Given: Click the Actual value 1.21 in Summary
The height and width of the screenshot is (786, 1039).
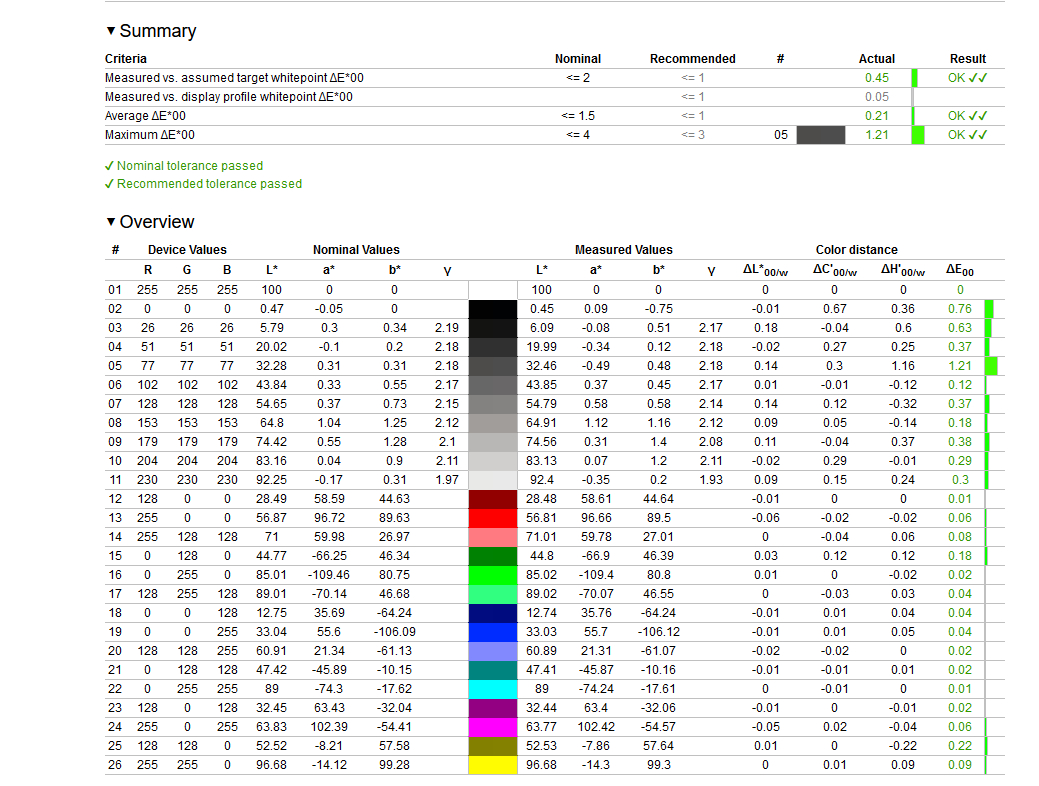Looking at the screenshot, I should pos(877,135).
